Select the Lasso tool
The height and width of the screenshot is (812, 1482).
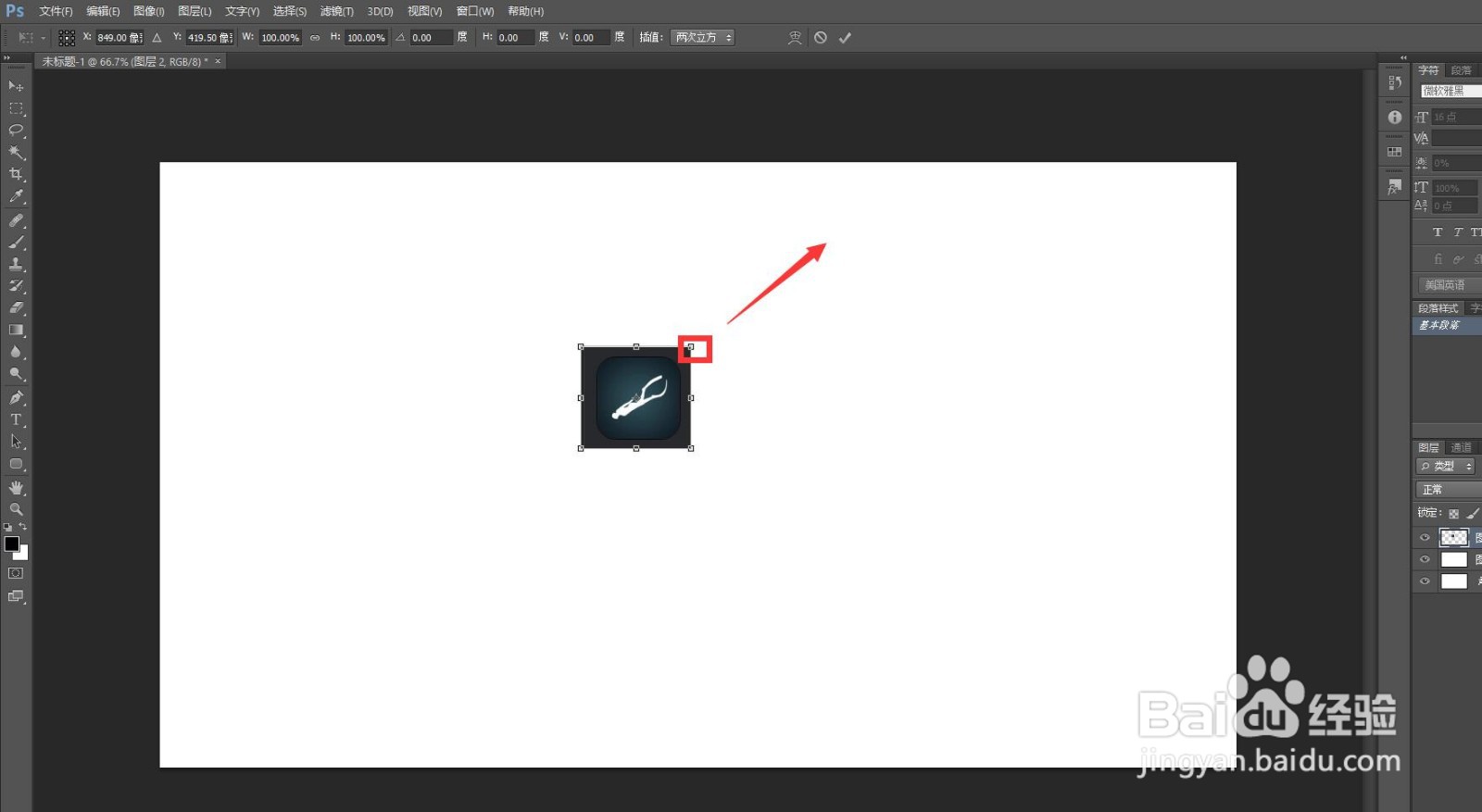click(16, 131)
